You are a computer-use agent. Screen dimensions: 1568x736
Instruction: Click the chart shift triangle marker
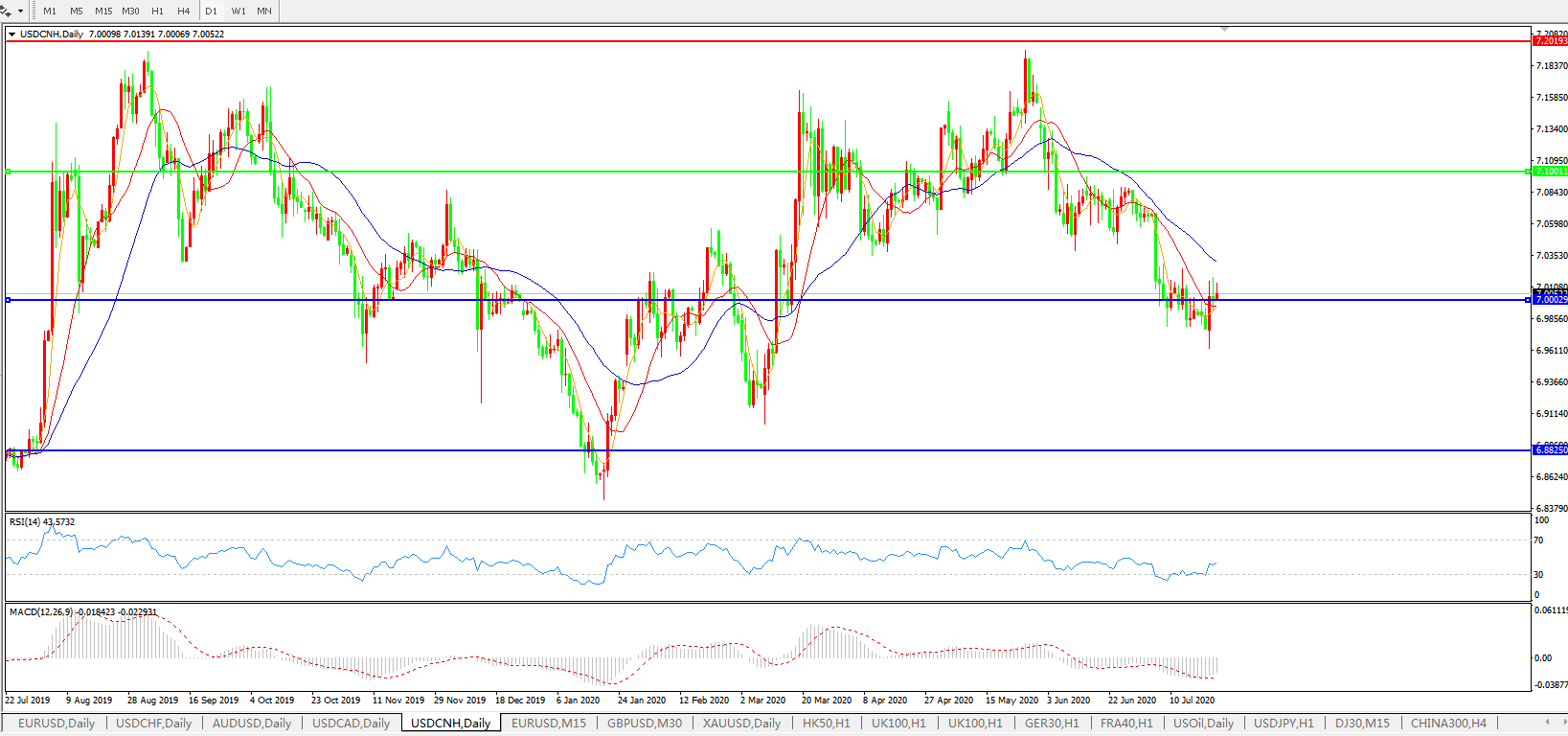[x=1224, y=30]
